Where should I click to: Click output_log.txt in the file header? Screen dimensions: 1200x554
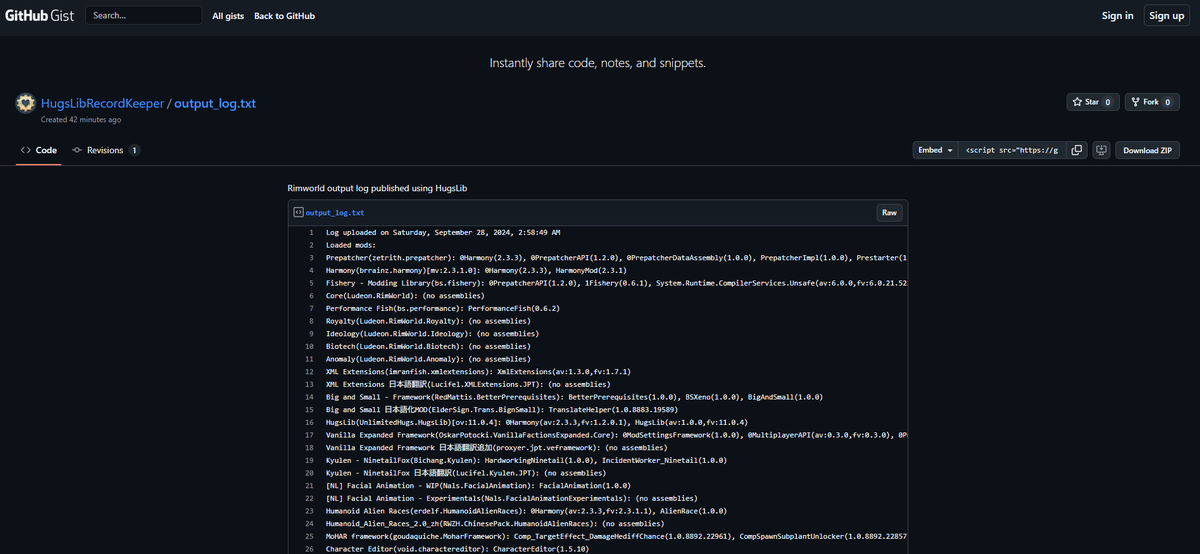(x=335, y=213)
